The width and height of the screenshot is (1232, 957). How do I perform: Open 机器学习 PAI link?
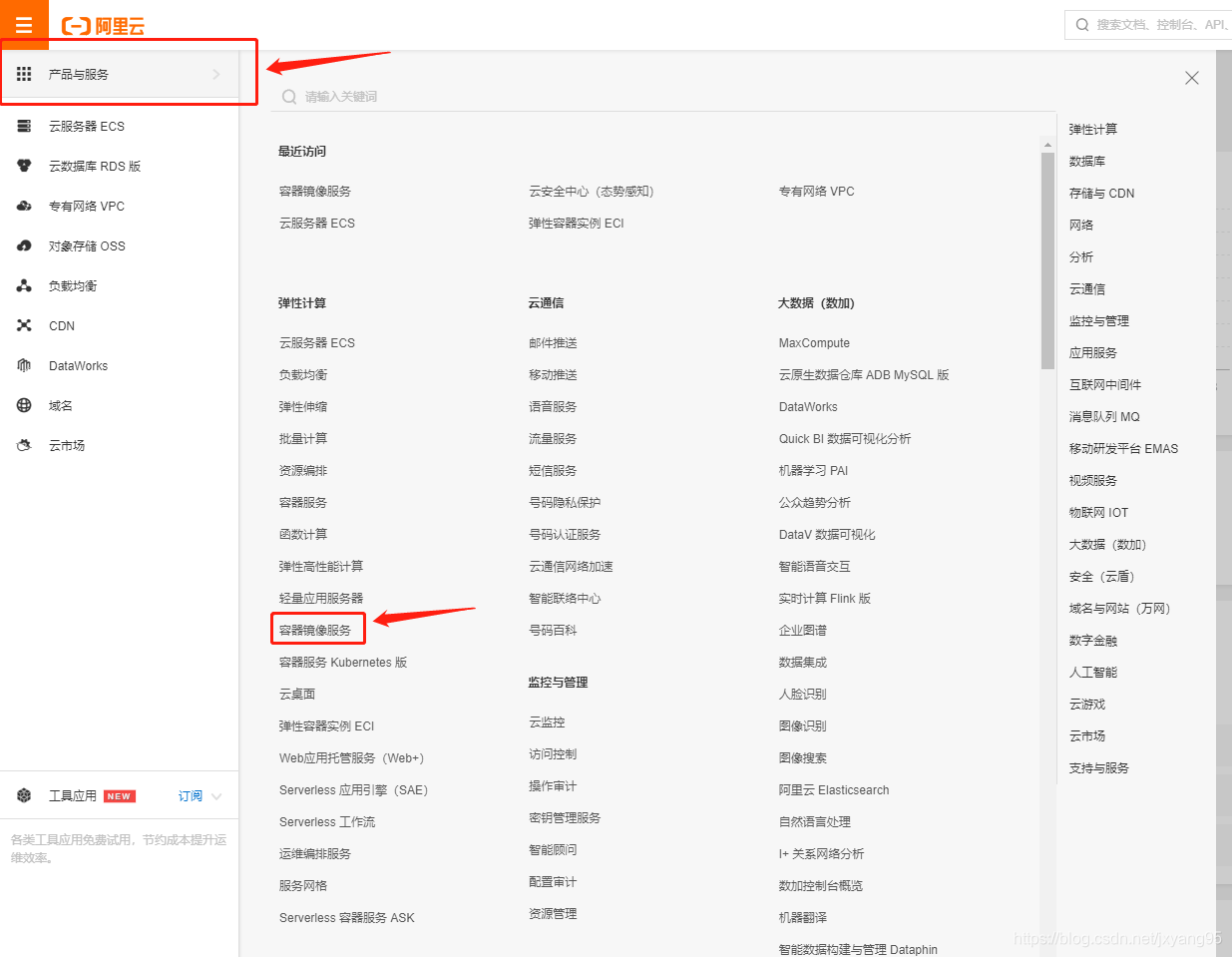click(x=813, y=471)
